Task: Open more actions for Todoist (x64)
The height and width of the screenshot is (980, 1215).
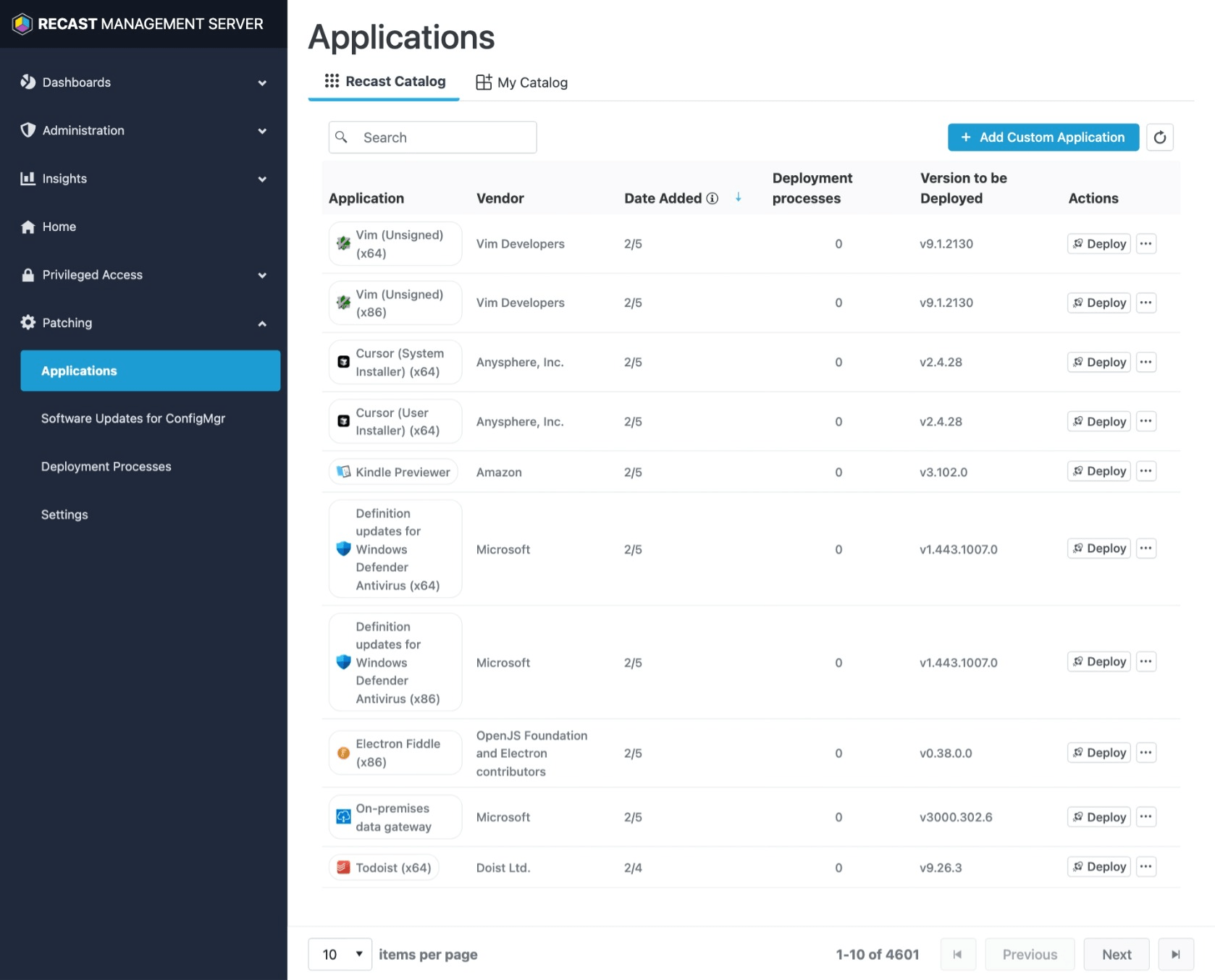Action: pos(1145,866)
